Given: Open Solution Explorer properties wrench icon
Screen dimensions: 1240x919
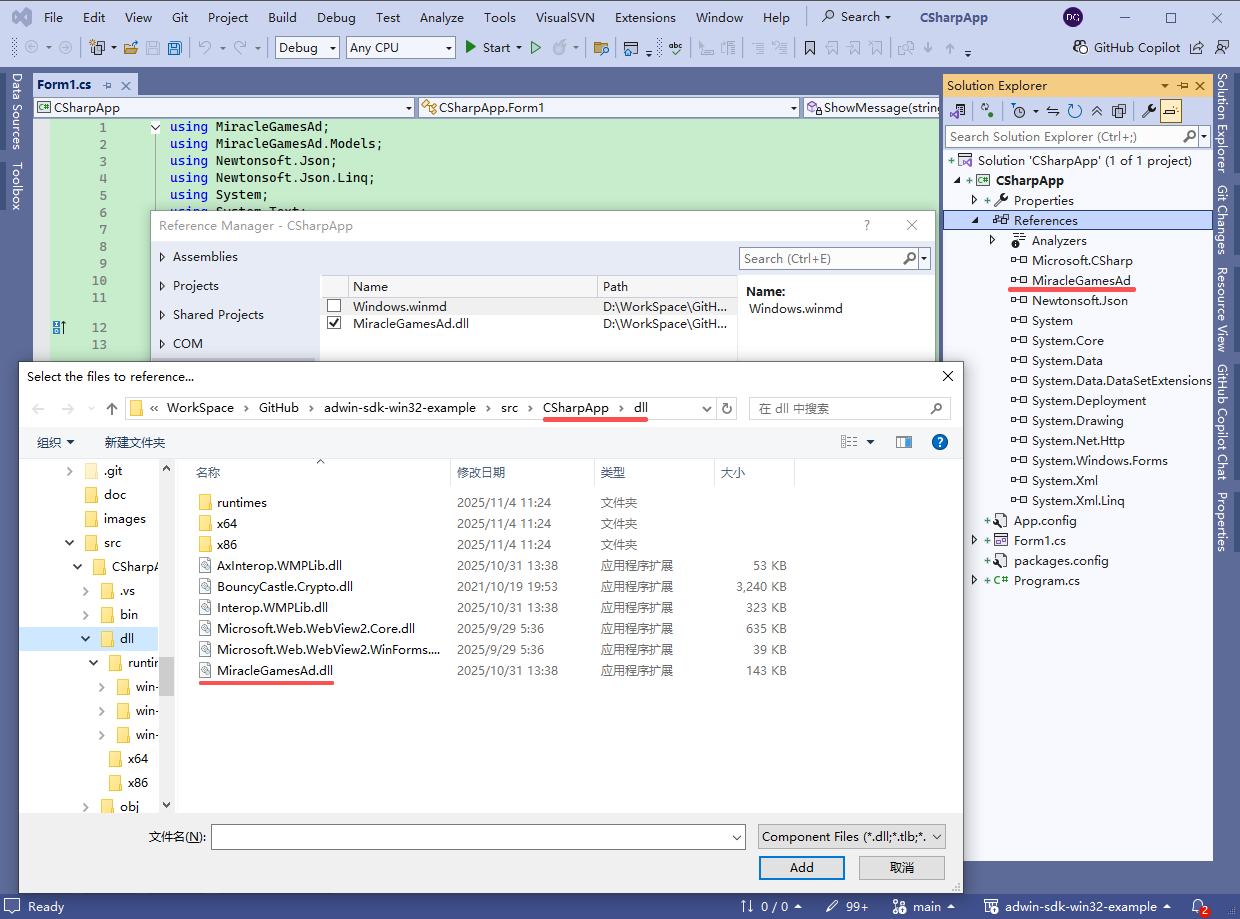Looking at the screenshot, I should (x=1149, y=110).
